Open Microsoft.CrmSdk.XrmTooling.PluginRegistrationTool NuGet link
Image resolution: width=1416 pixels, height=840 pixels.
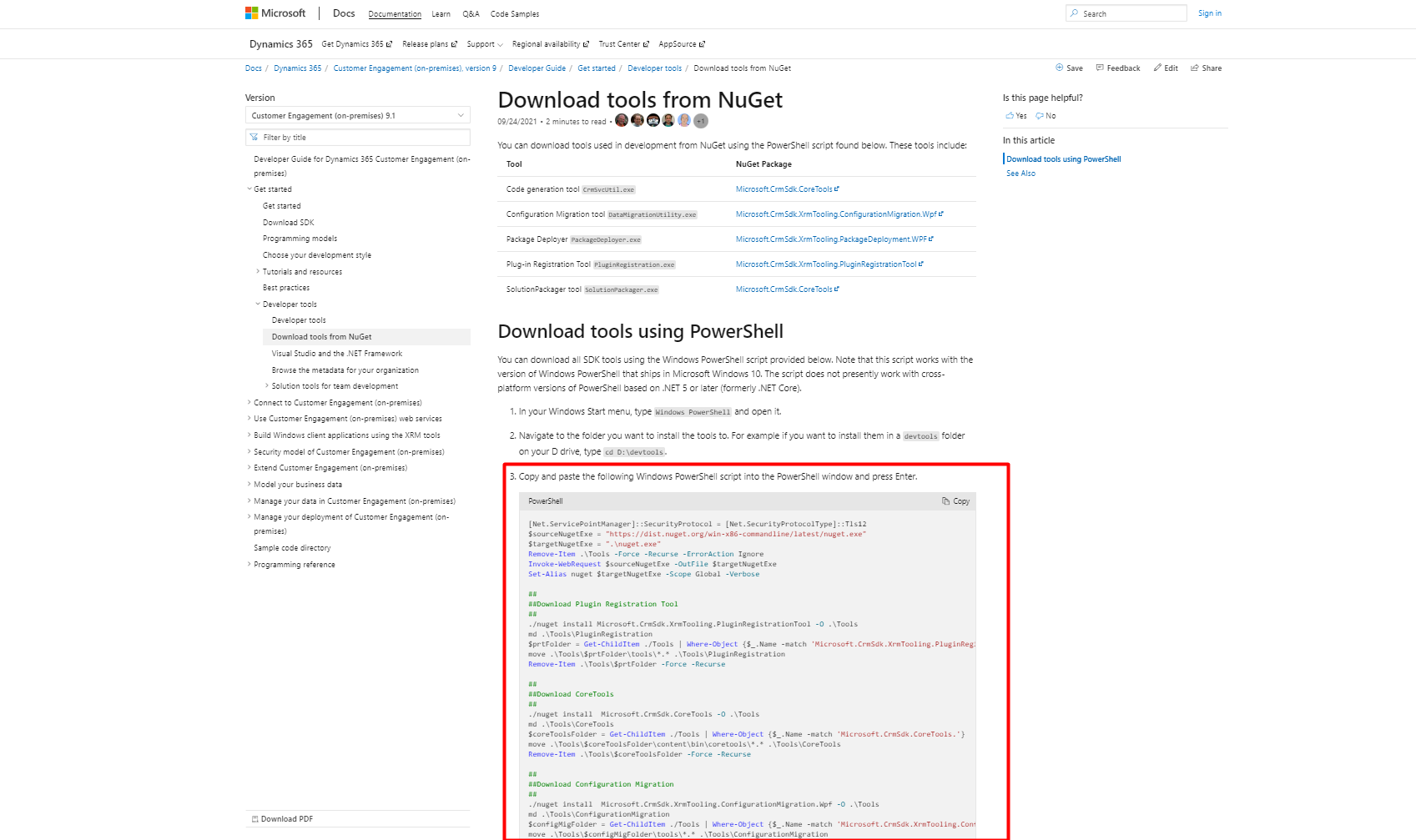point(826,264)
